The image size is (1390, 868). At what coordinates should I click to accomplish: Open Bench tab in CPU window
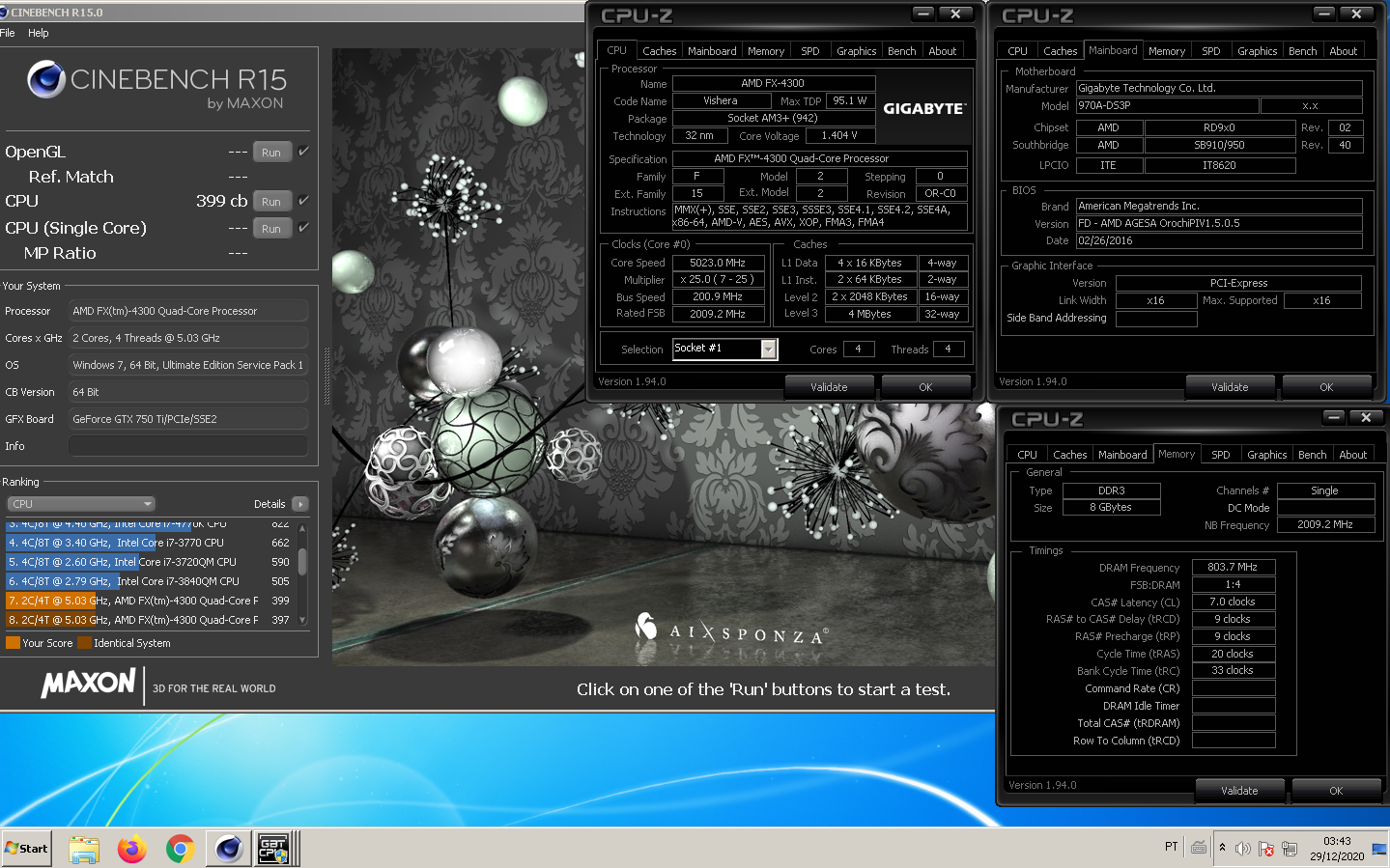[902, 51]
